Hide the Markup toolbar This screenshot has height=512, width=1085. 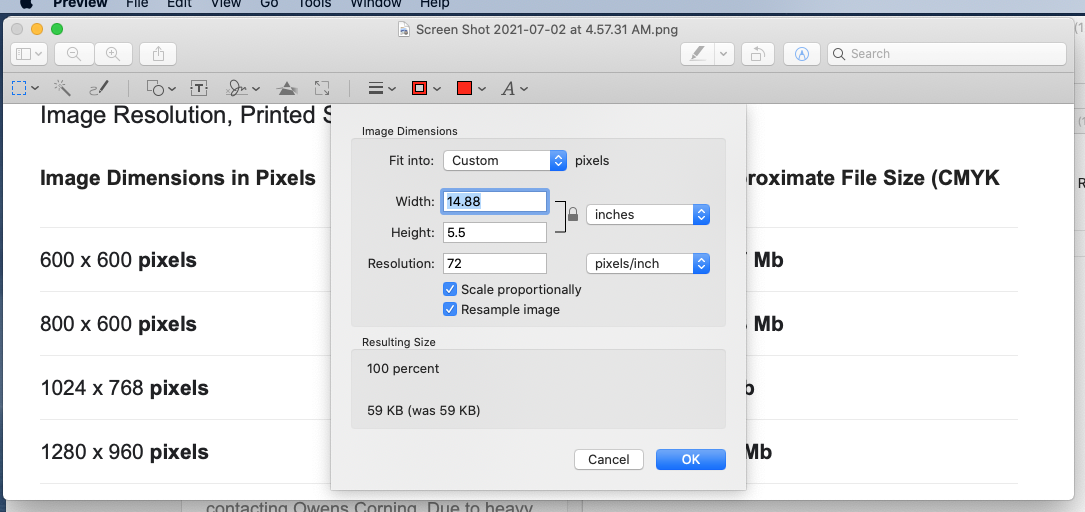[802, 54]
